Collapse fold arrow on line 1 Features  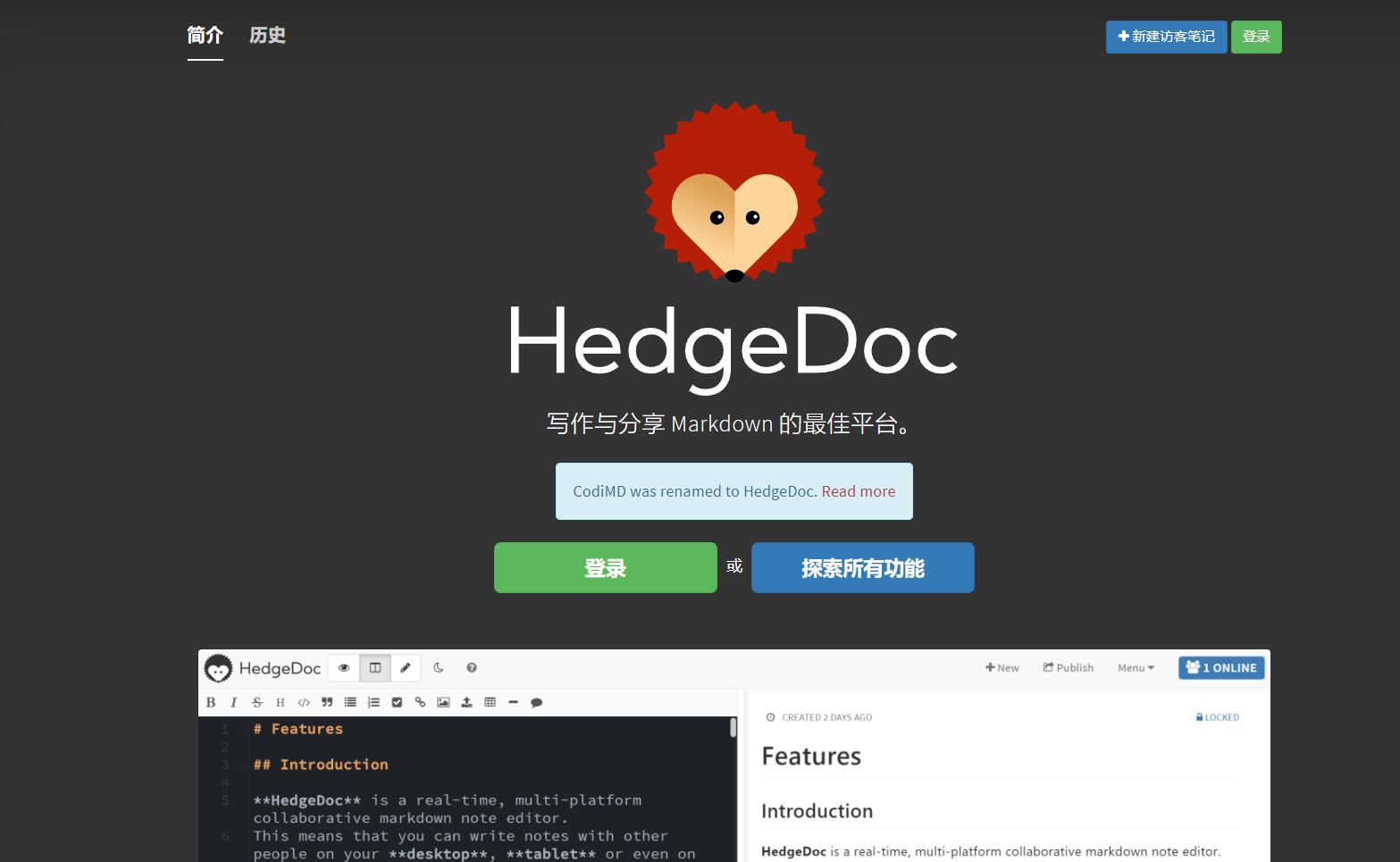(x=243, y=730)
